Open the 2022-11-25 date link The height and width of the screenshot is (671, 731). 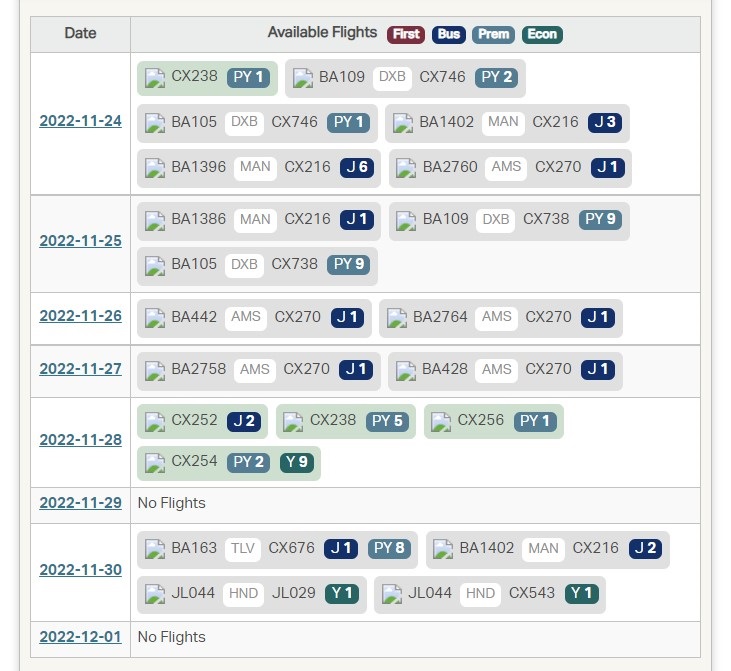pos(81,241)
